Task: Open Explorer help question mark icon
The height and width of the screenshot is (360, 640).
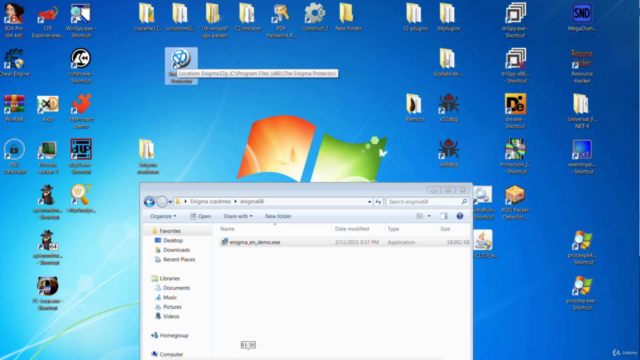Action: coord(460,216)
